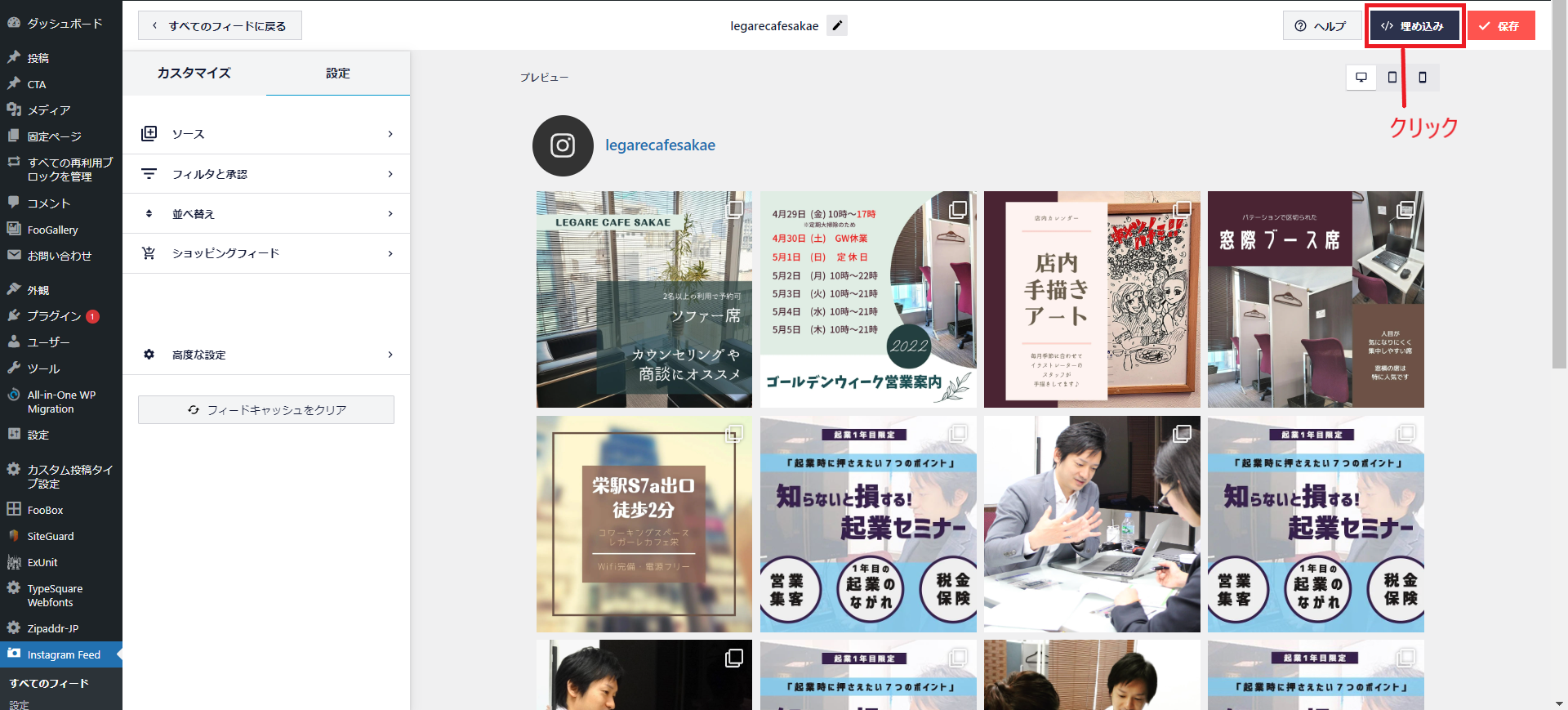The width and height of the screenshot is (1568, 710).
Task: Click the Zipaddr-JP gear icon
Action: (x=14, y=627)
